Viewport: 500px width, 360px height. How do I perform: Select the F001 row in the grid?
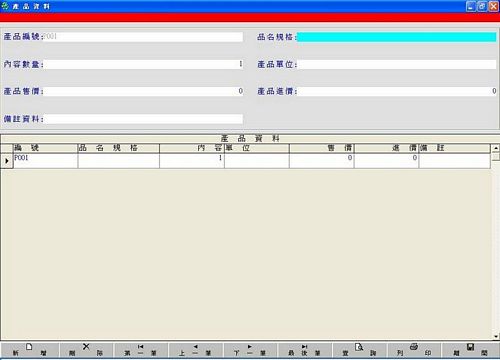click(x=252, y=161)
